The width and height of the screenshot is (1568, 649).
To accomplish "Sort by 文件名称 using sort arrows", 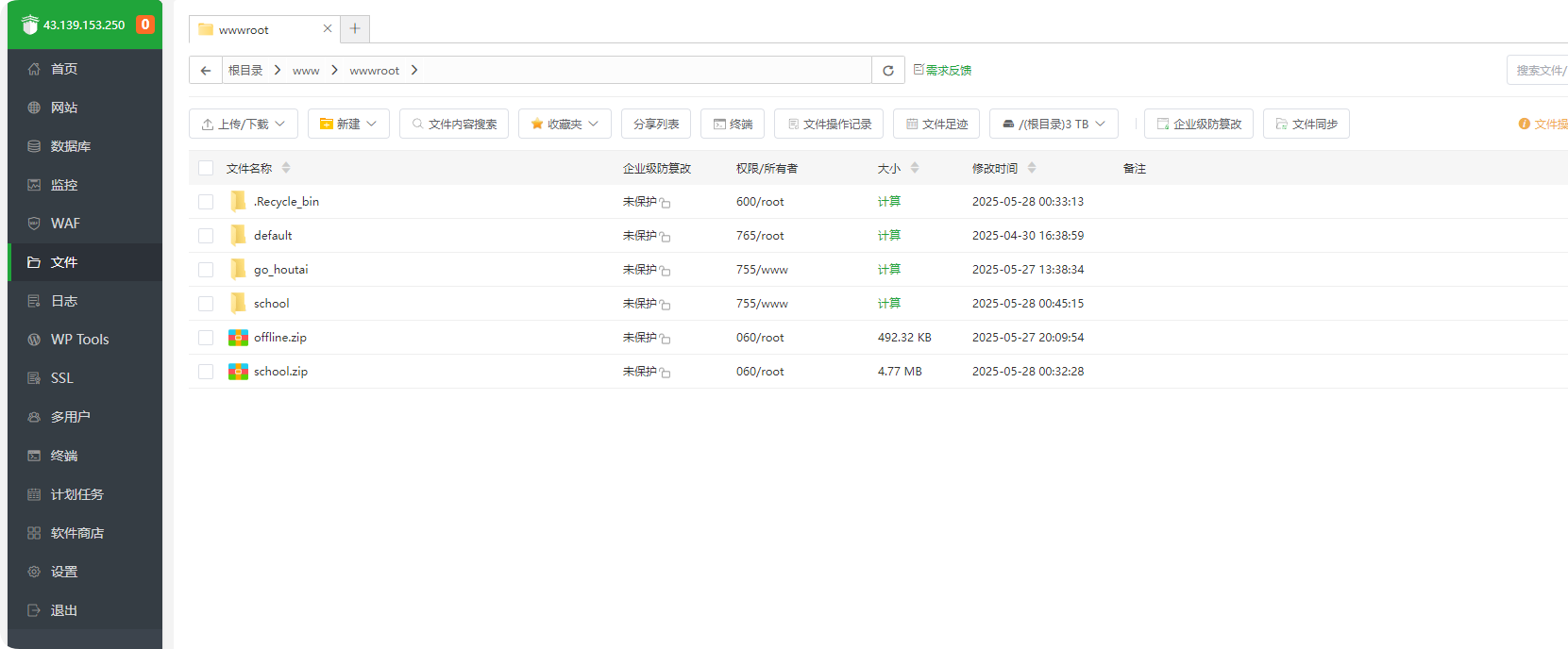I will 286,168.
